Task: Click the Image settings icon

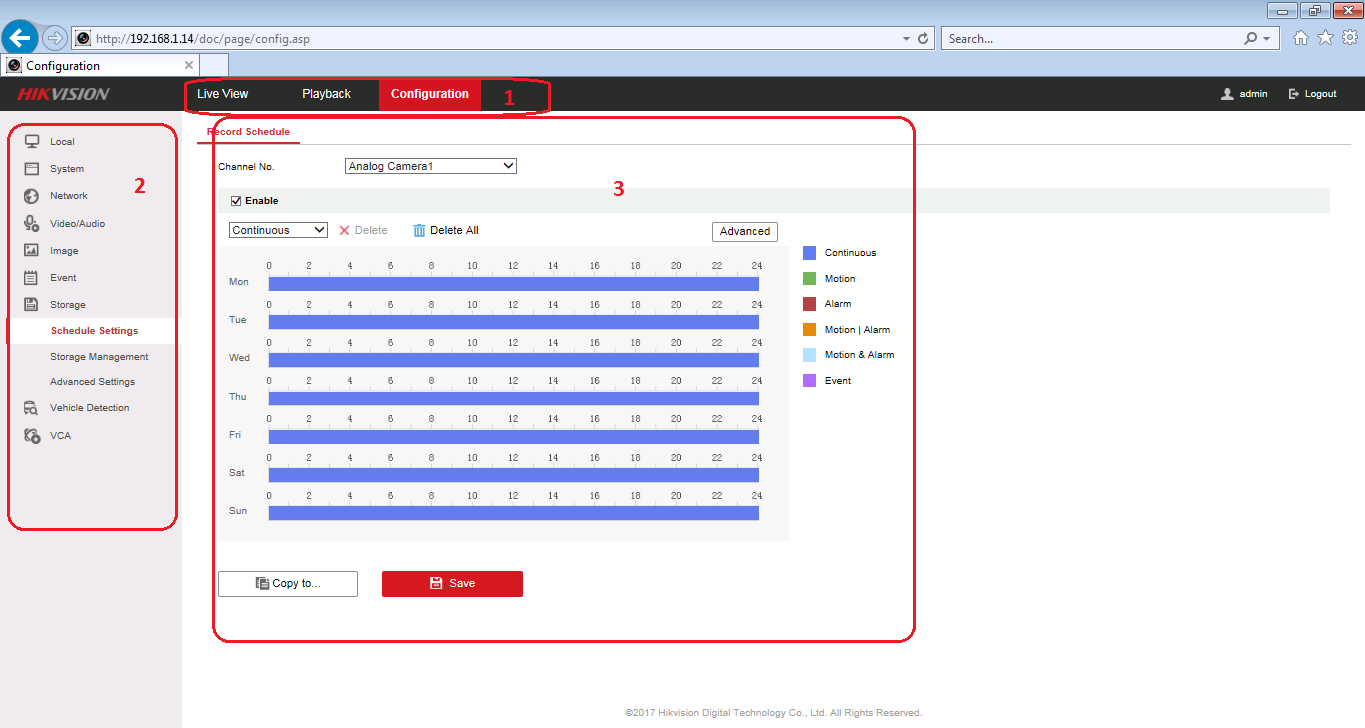Action: (x=31, y=251)
